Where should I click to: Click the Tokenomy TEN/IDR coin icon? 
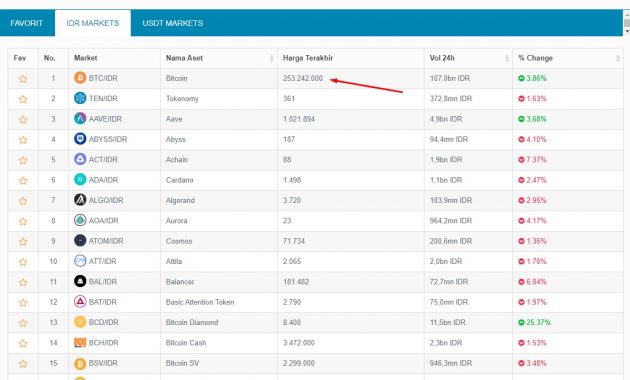(x=80, y=98)
